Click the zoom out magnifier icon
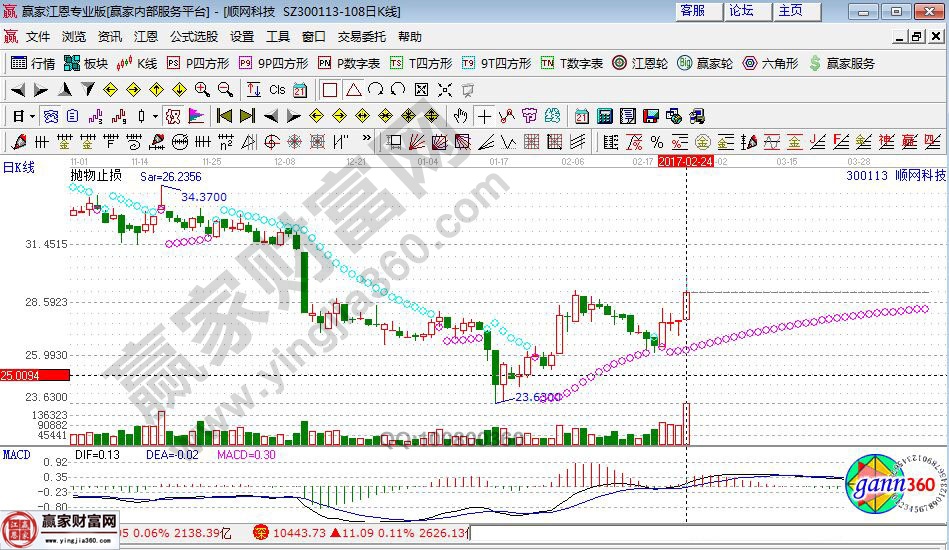949x550 pixels. 224,89
